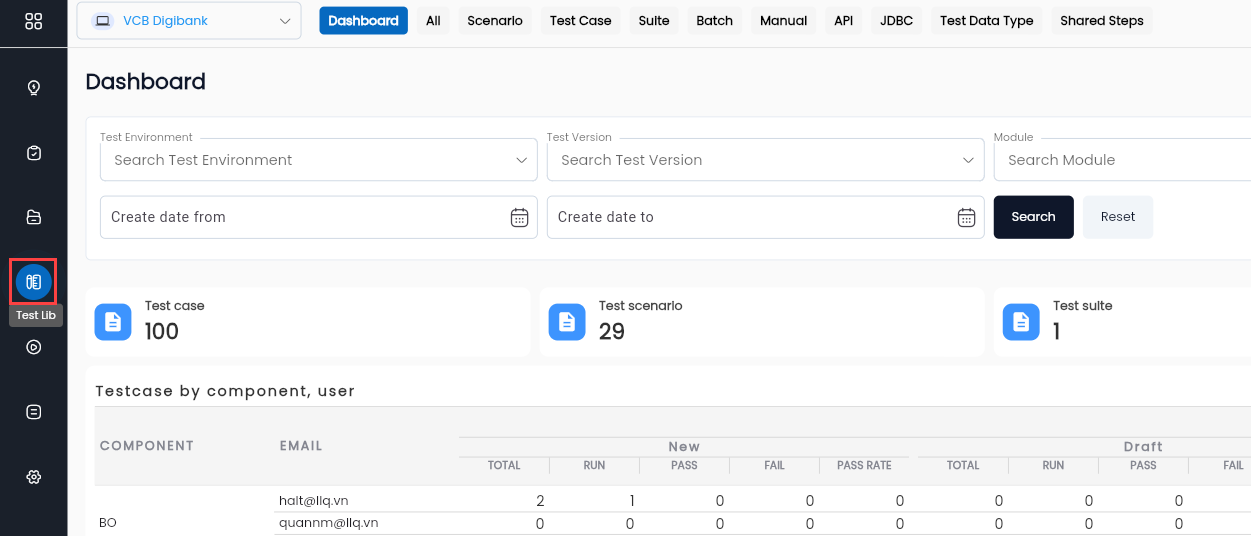Click the calendar icon for Create date from
The height and width of the screenshot is (536, 1251).
(519, 217)
